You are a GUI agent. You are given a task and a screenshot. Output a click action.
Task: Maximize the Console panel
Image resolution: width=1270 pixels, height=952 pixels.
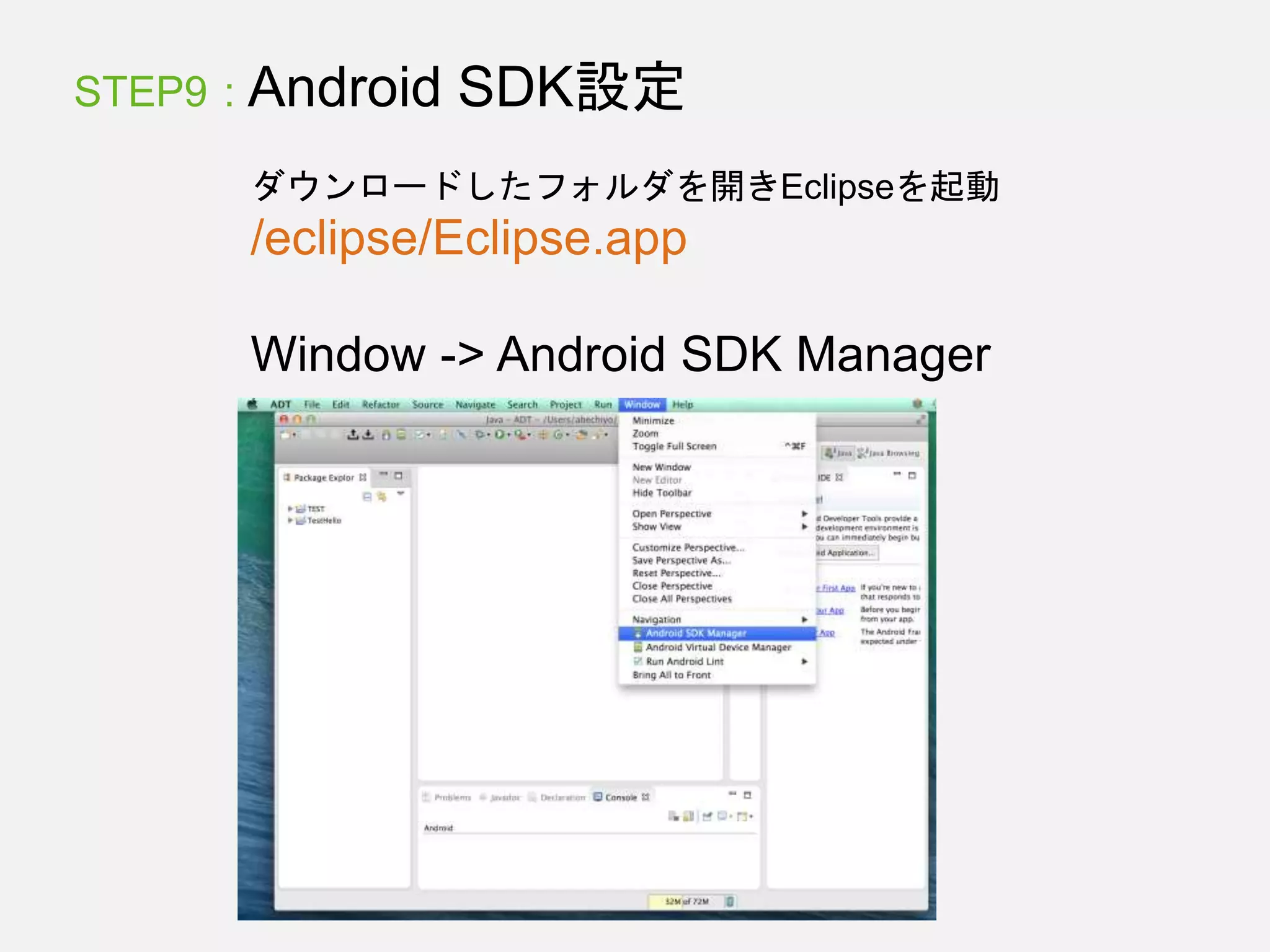click(x=747, y=795)
